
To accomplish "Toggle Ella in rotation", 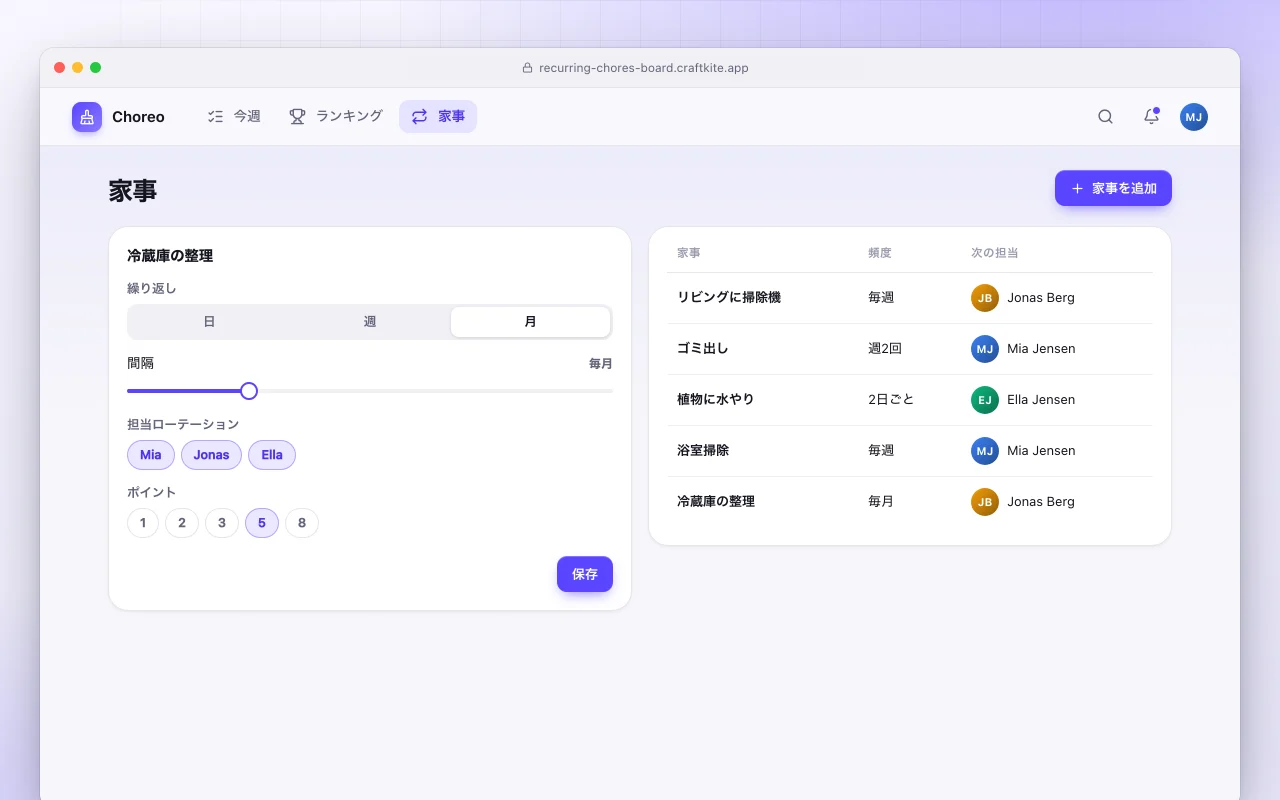I will (x=272, y=455).
